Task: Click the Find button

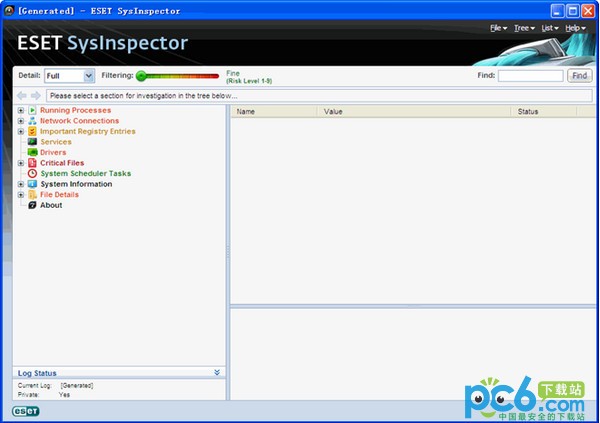Action: pyautogui.click(x=579, y=75)
